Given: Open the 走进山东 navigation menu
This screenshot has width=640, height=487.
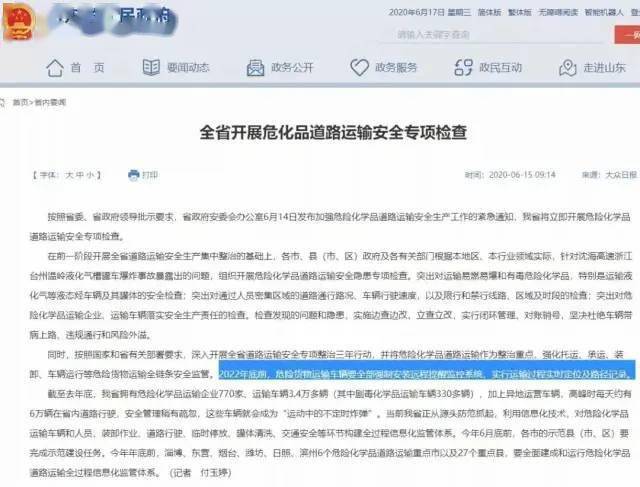Looking at the screenshot, I should point(604,68).
